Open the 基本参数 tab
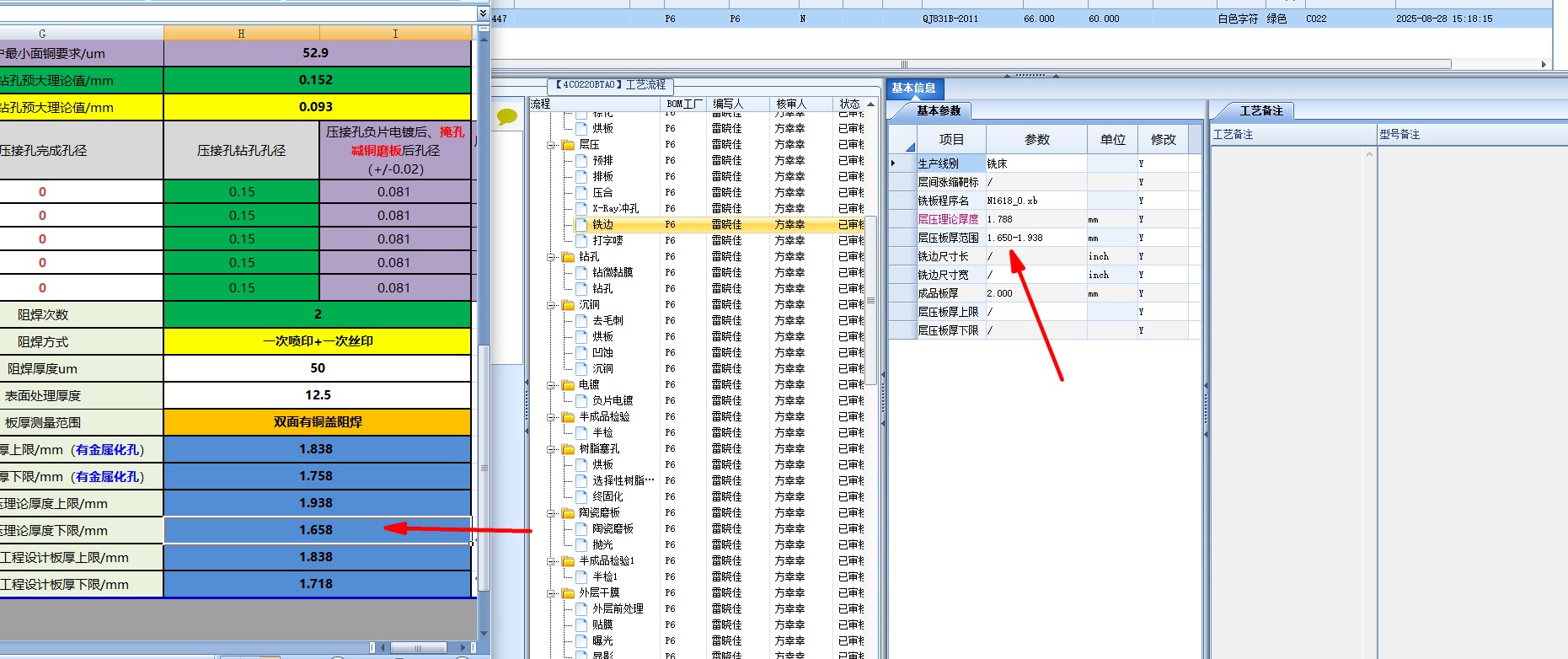 click(939, 110)
